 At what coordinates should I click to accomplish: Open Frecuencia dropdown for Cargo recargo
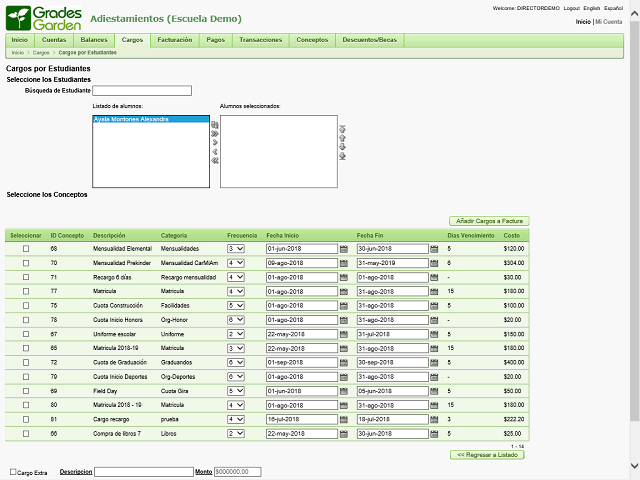click(236, 419)
